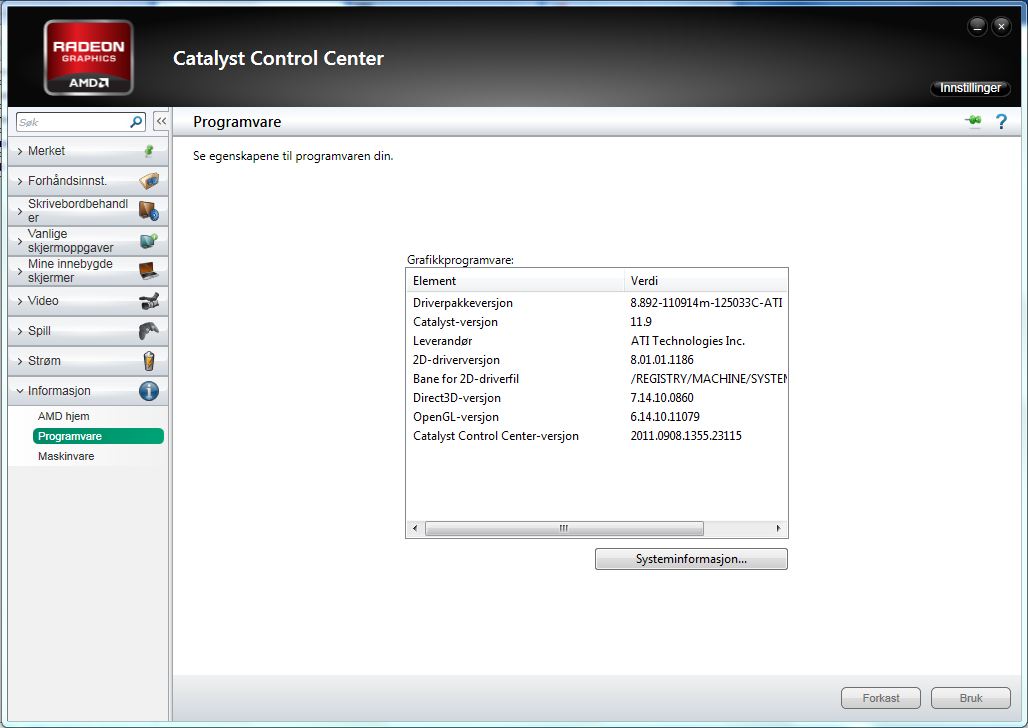Expand the Forhåndsinnst. section
Viewport: 1028px width, 728px height.
(67, 181)
